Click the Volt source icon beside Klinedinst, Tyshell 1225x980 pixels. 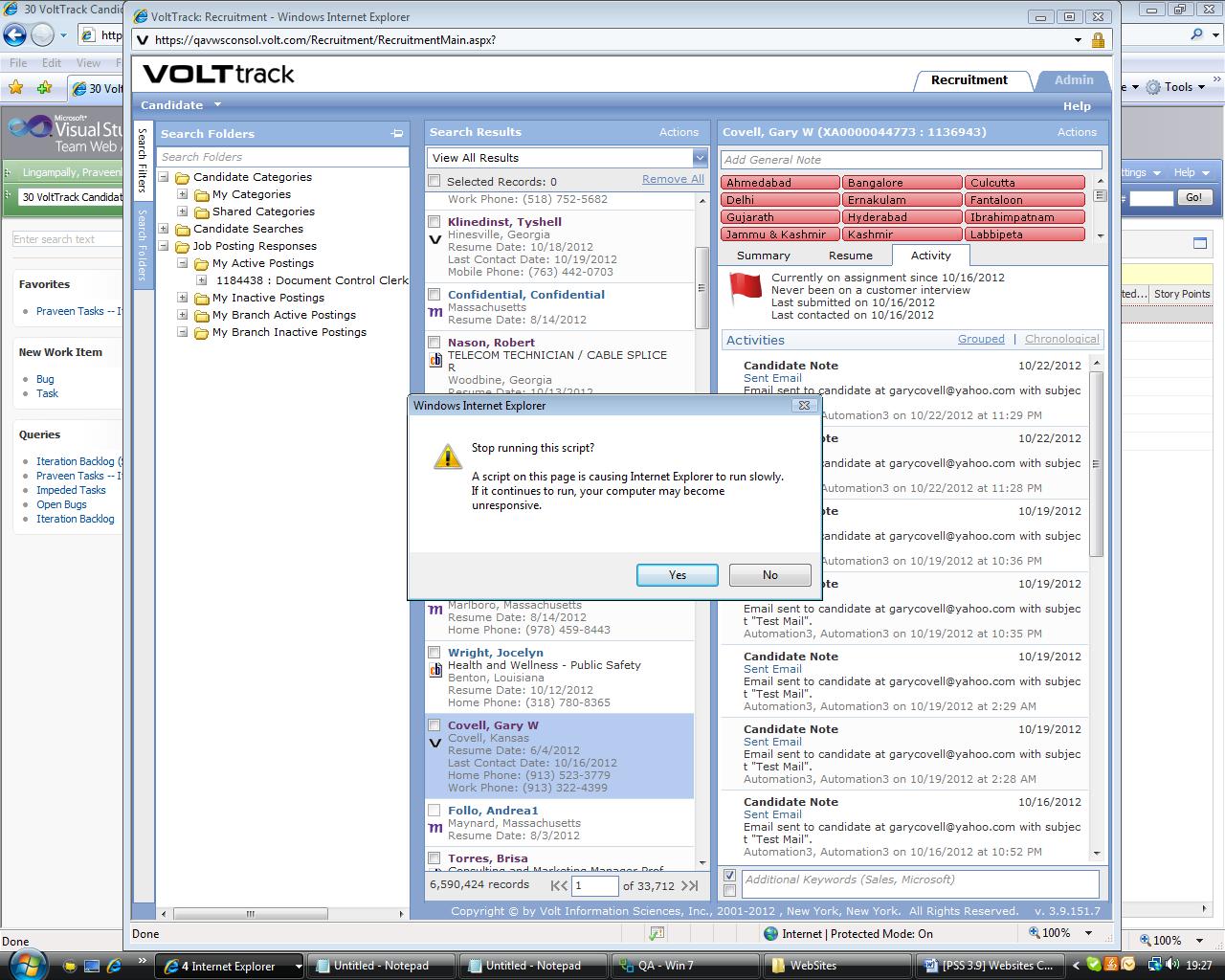click(435, 240)
